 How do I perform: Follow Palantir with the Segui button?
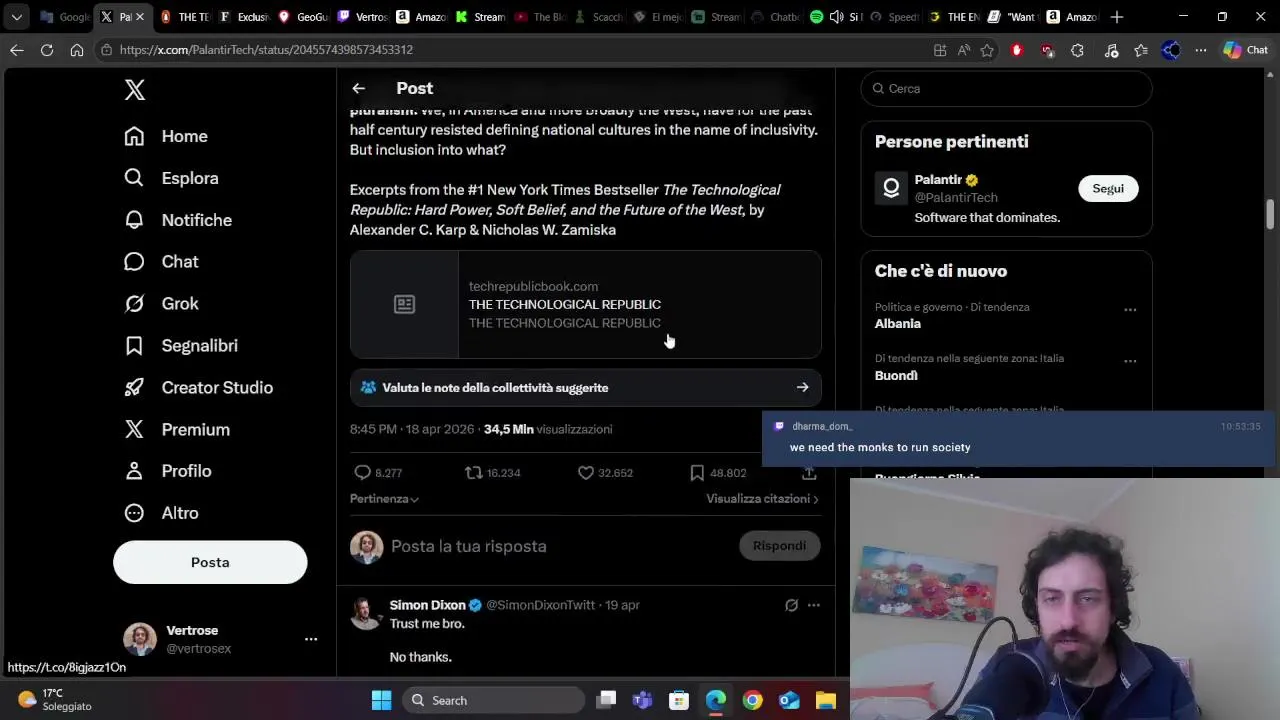point(1108,188)
